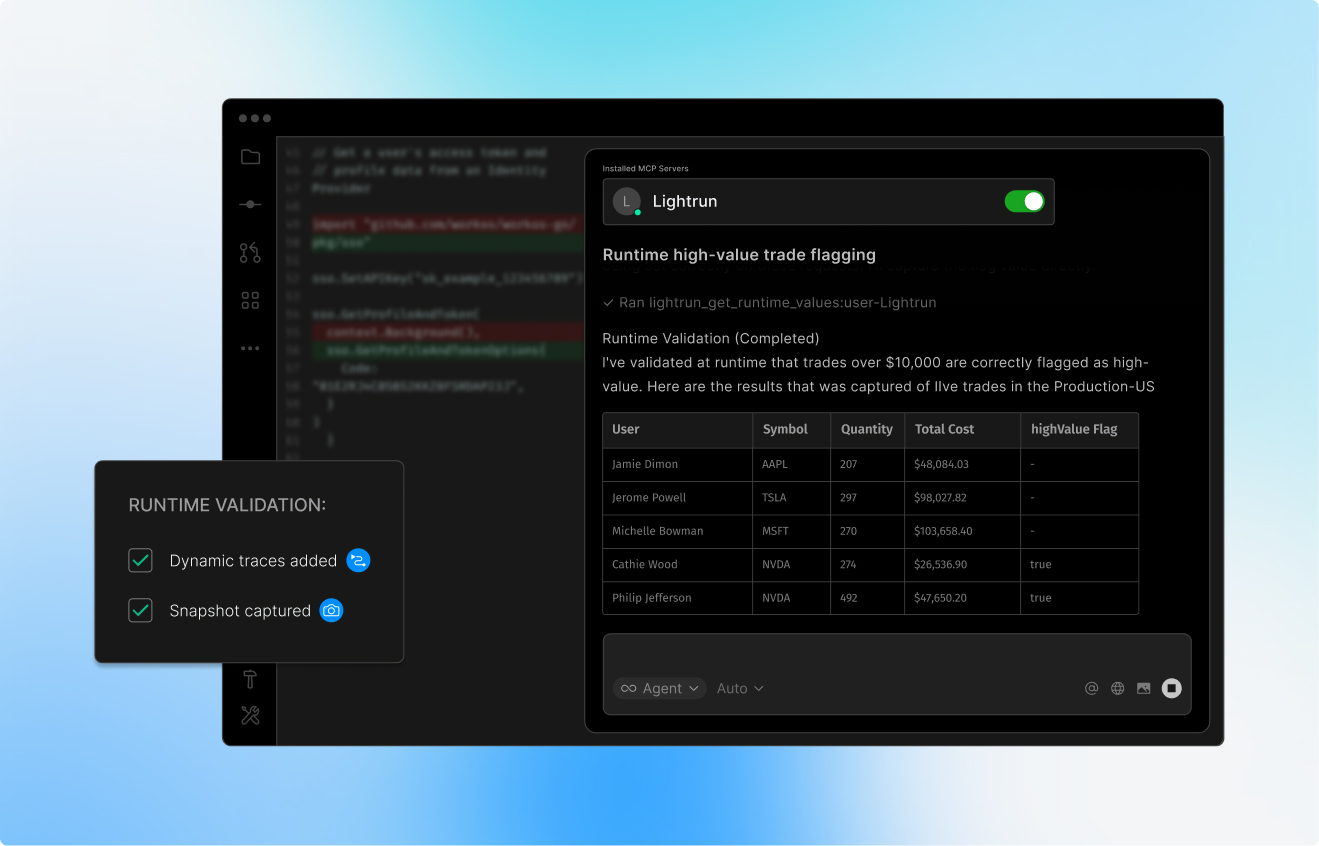This screenshot has width=1319, height=846.
Task: Click the attach image icon
Action: 1143,688
